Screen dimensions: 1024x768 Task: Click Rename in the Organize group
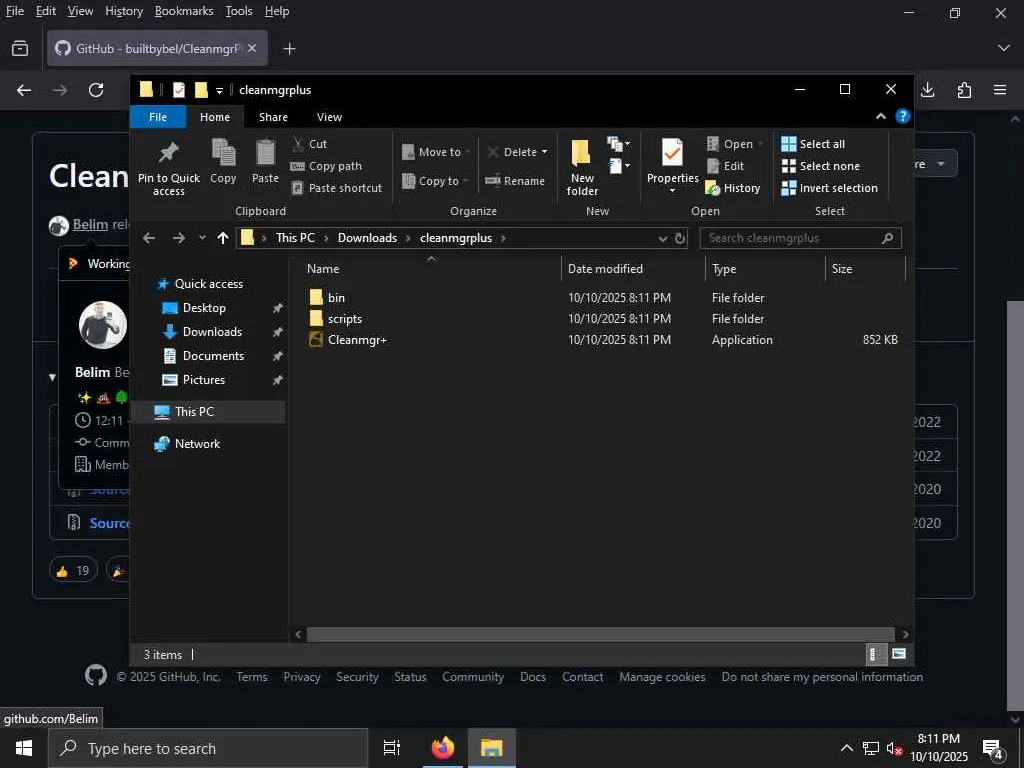tap(515, 181)
